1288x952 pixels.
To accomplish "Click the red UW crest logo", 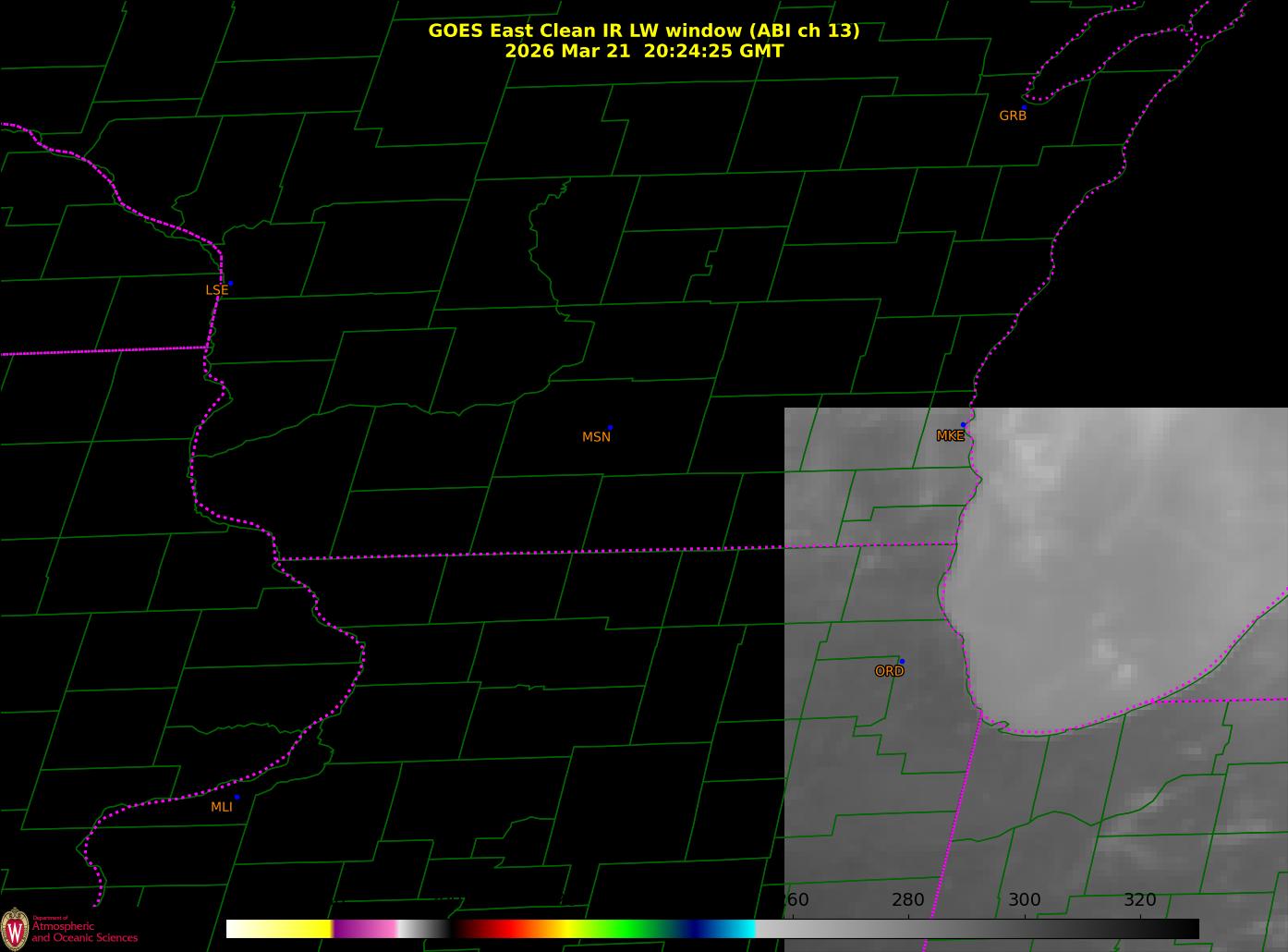I will click(15, 929).
